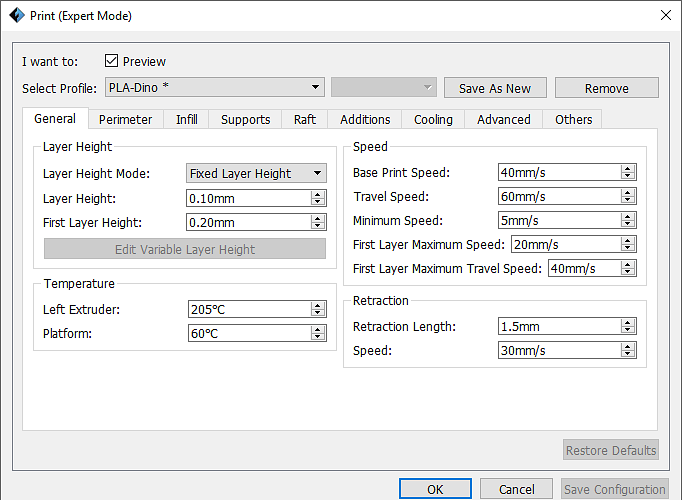Confirm settings with the OK button

click(435, 489)
